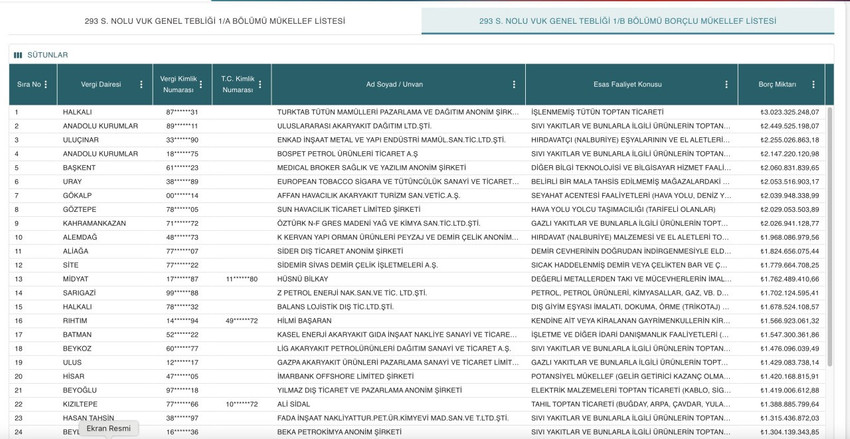850x439 pixels.
Task: Sort by Borç Miktarı header
Action: (777, 85)
